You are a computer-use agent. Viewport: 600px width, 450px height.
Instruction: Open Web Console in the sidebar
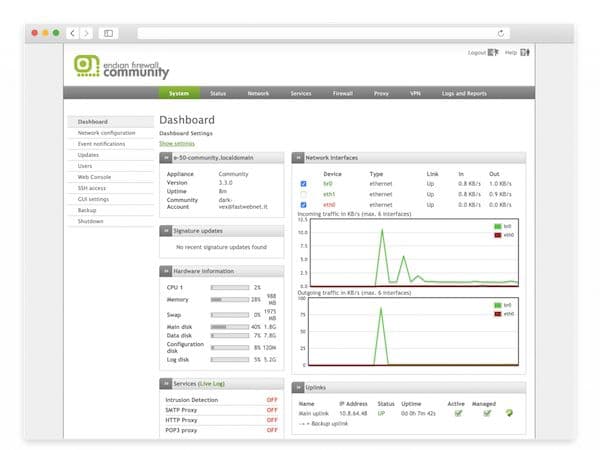(111, 177)
